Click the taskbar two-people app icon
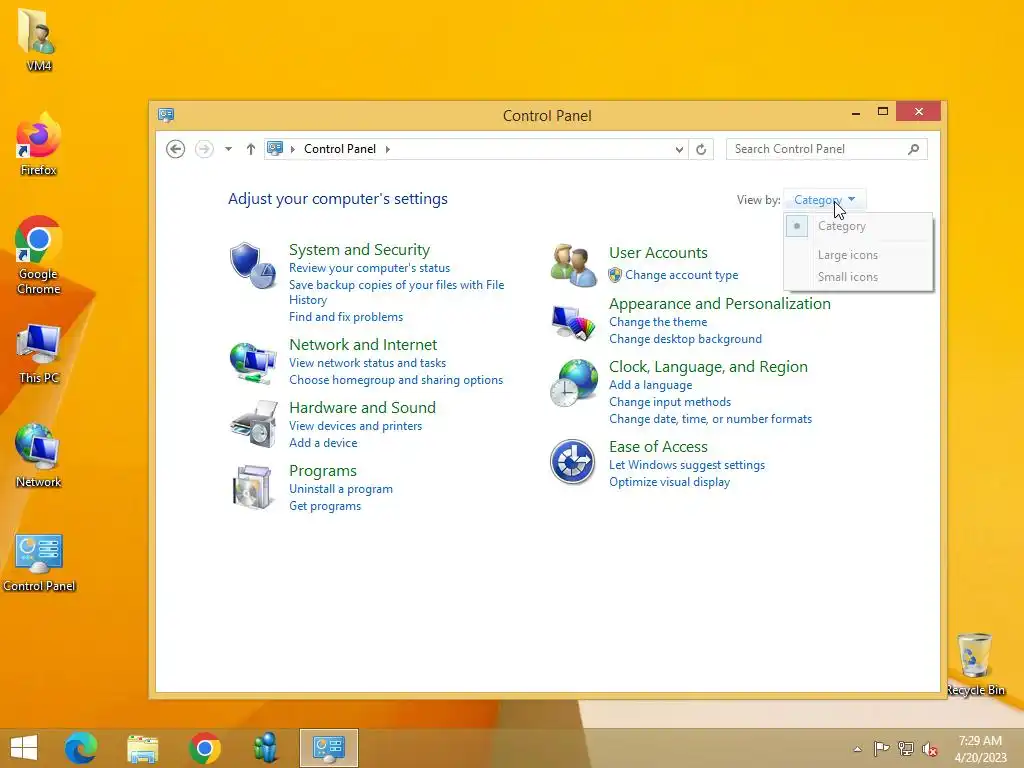The width and height of the screenshot is (1024, 768). click(266, 748)
